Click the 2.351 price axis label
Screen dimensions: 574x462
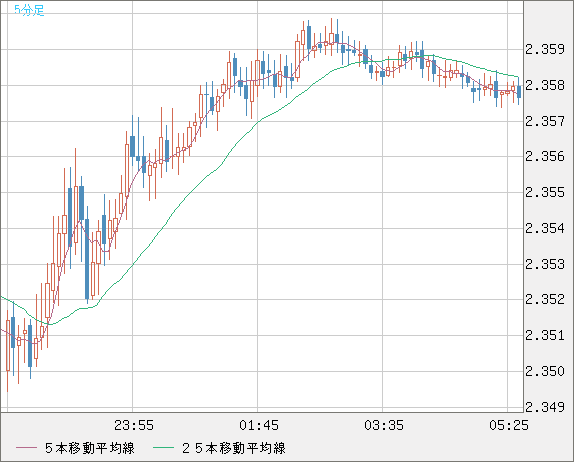pyautogui.click(x=545, y=335)
